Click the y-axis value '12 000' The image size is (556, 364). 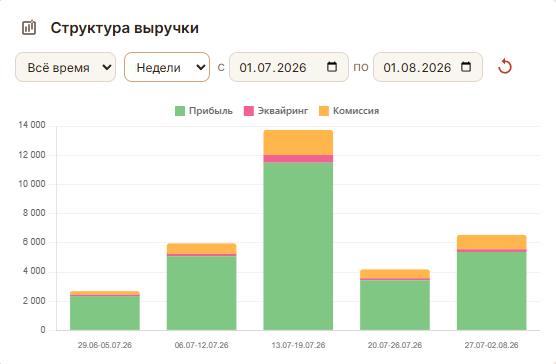pos(32,155)
